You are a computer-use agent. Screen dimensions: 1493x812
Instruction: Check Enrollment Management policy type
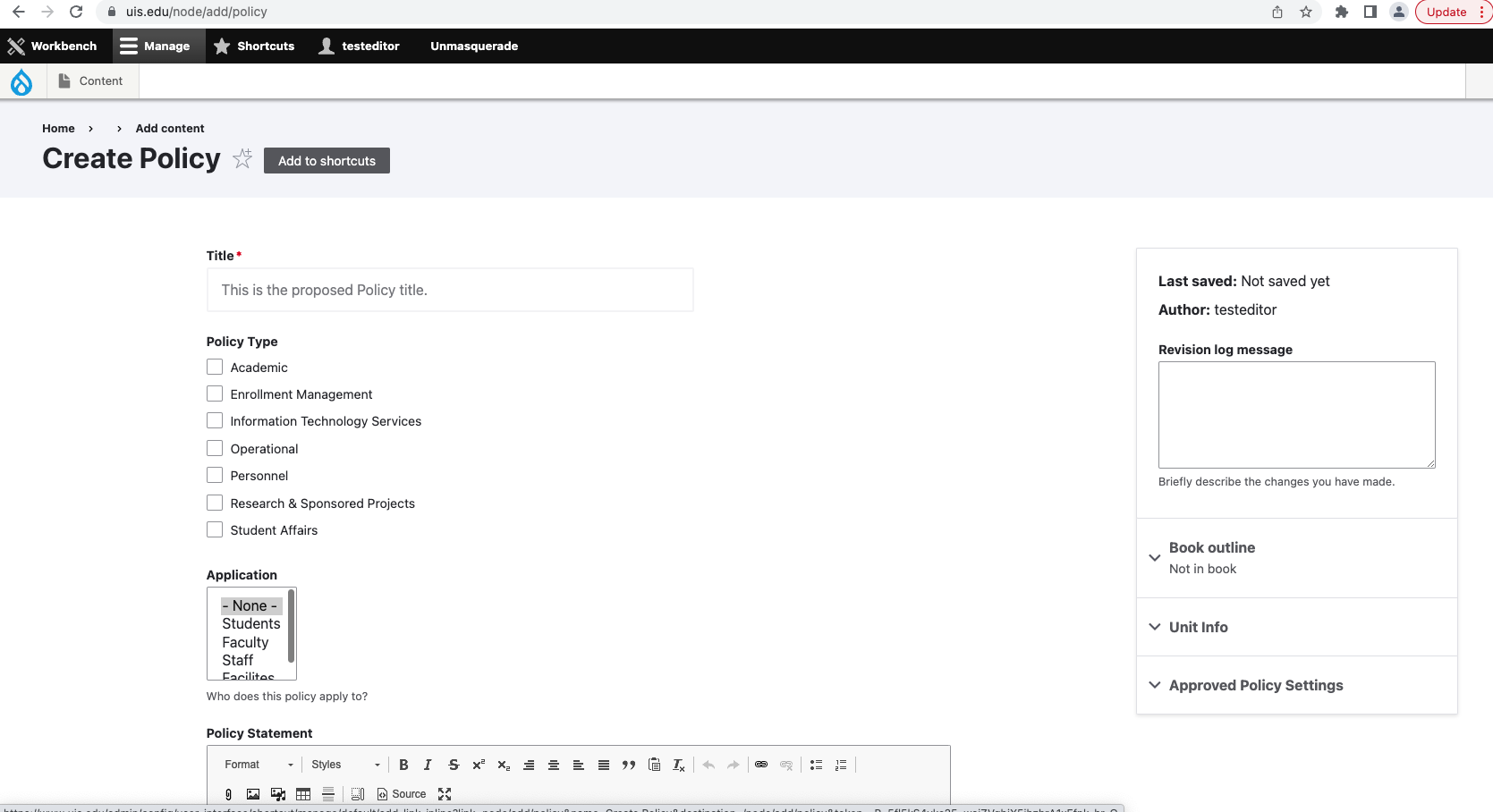215,393
